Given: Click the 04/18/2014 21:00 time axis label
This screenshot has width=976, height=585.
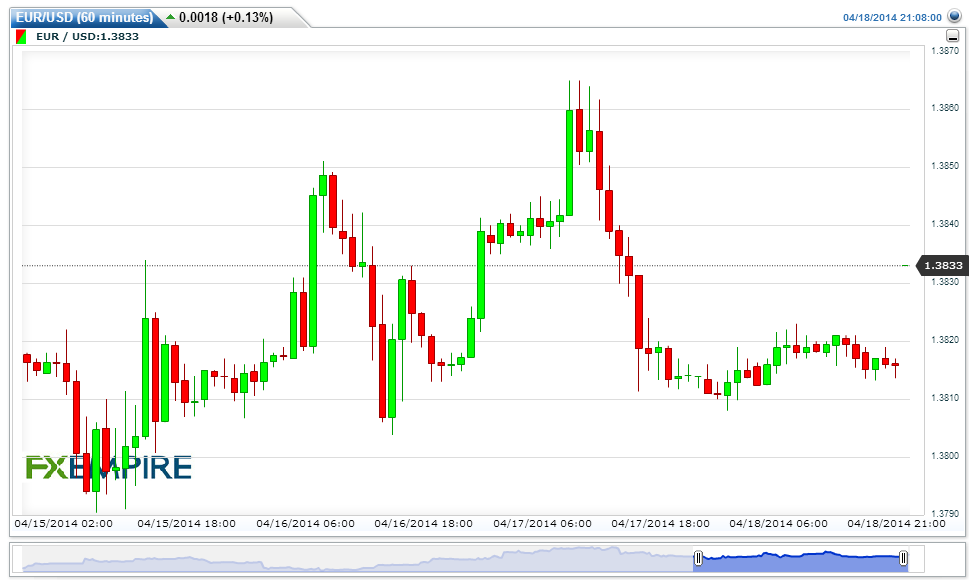Looking at the screenshot, I should click(896, 523).
